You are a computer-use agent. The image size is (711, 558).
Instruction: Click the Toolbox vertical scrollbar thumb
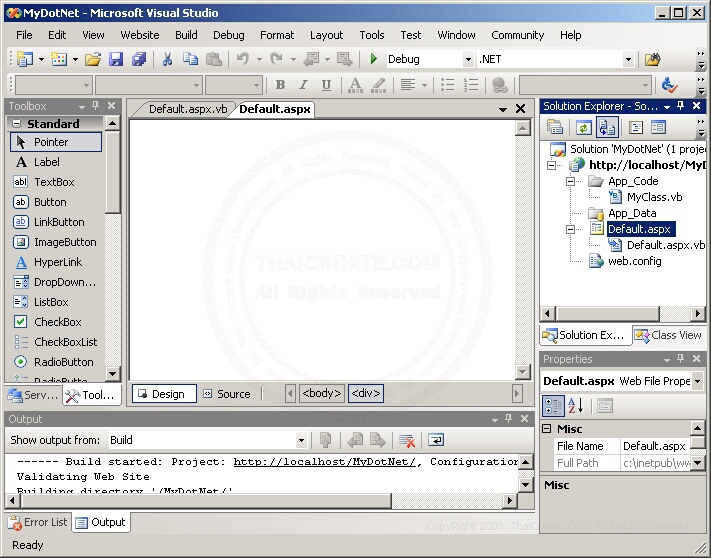[112, 171]
